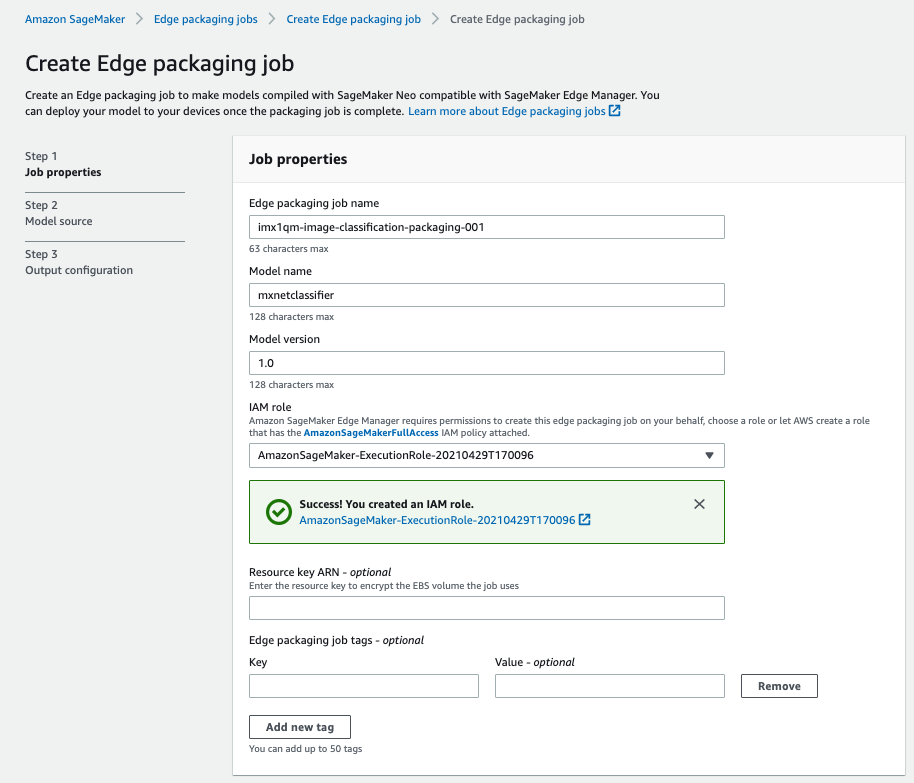Focus the tag Key input

[364, 686]
